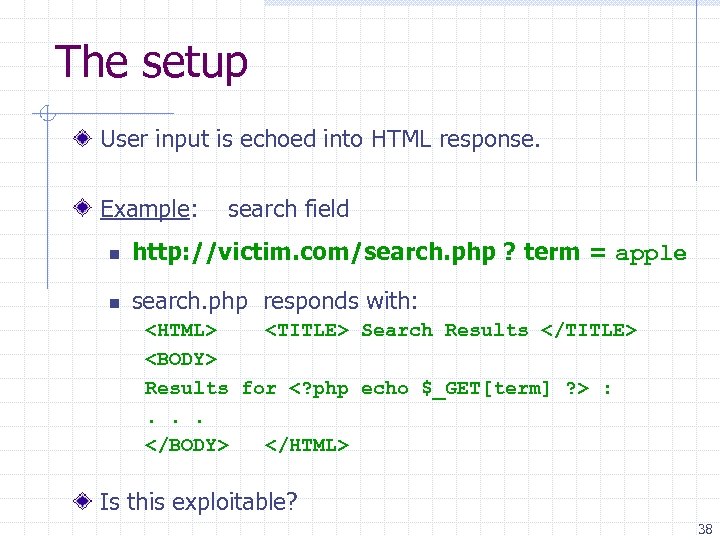This screenshot has width=720, height=540.
Task: Click the text "search field"
Action: 288,209
